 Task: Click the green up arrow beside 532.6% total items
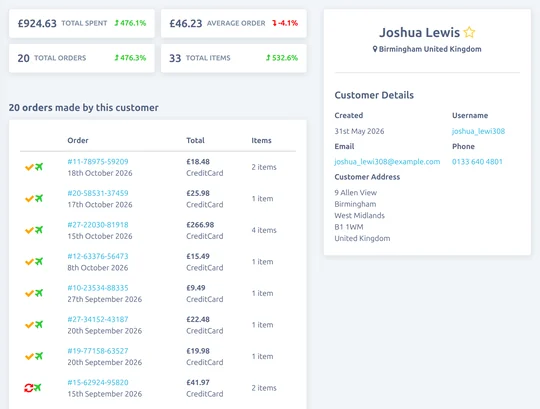pos(268,58)
